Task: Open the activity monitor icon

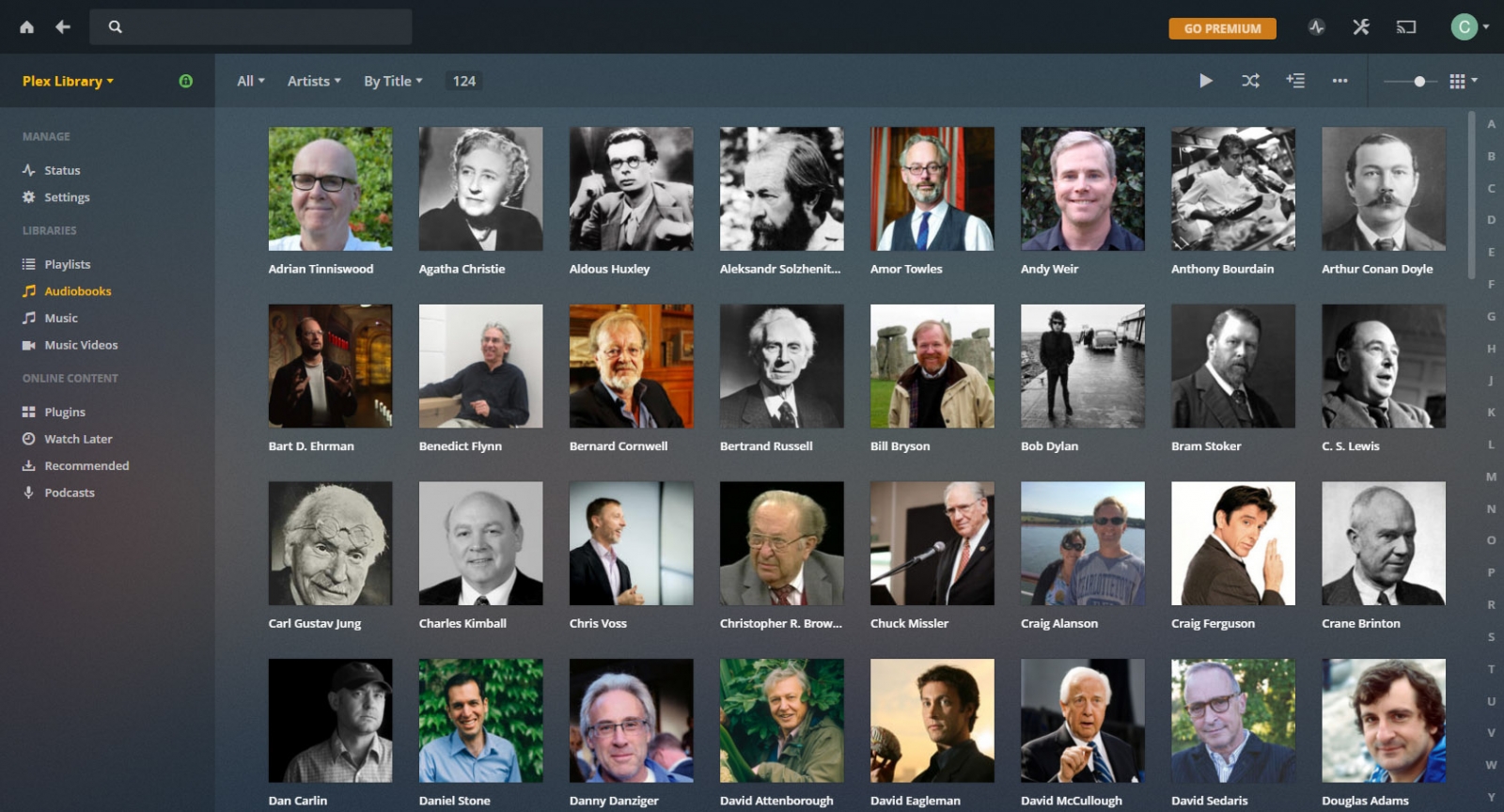Action: click(1316, 27)
